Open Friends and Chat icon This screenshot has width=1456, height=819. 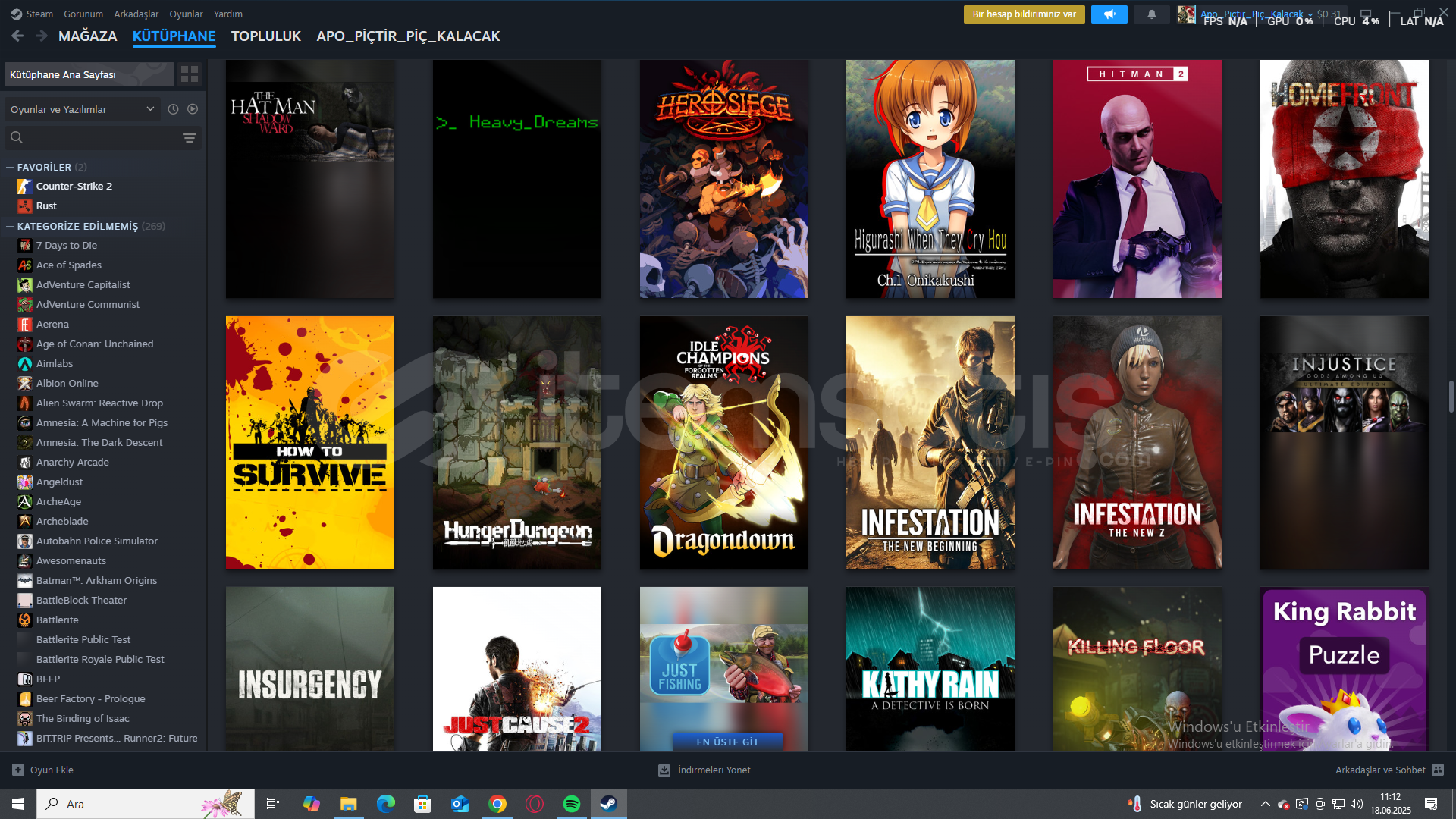[1438, 770]
